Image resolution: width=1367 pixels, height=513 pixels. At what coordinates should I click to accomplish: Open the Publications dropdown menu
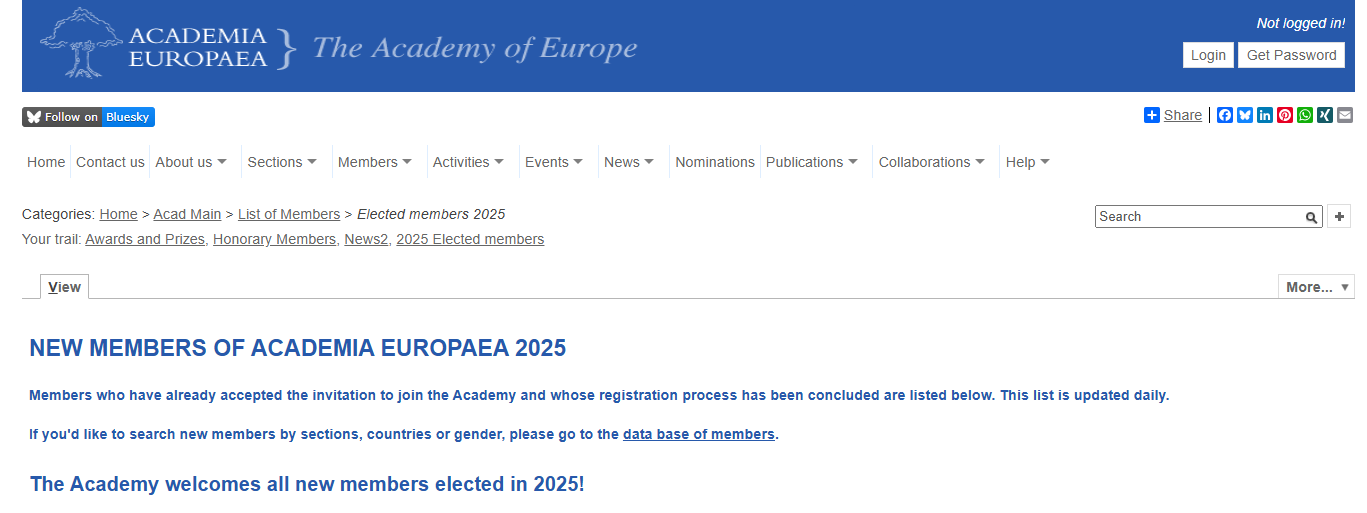point(811,162)
